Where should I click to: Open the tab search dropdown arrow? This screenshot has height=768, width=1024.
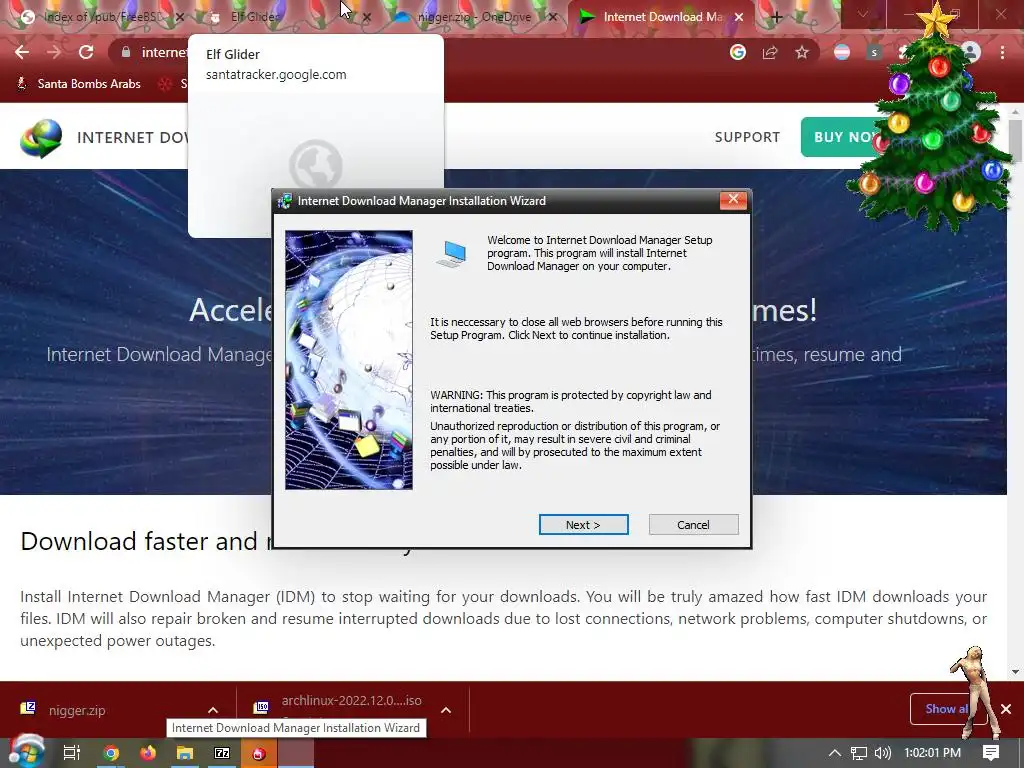[x=863, y=14]
